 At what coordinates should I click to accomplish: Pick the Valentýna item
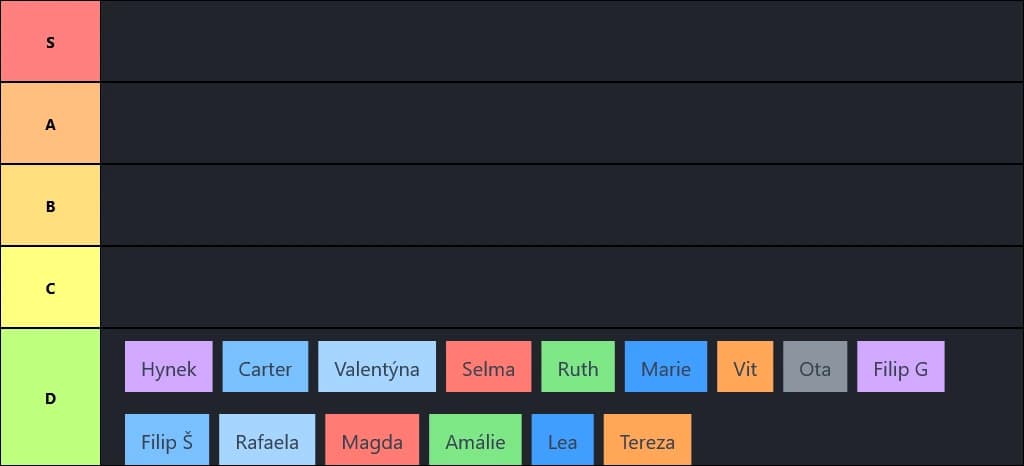point(377,367)
